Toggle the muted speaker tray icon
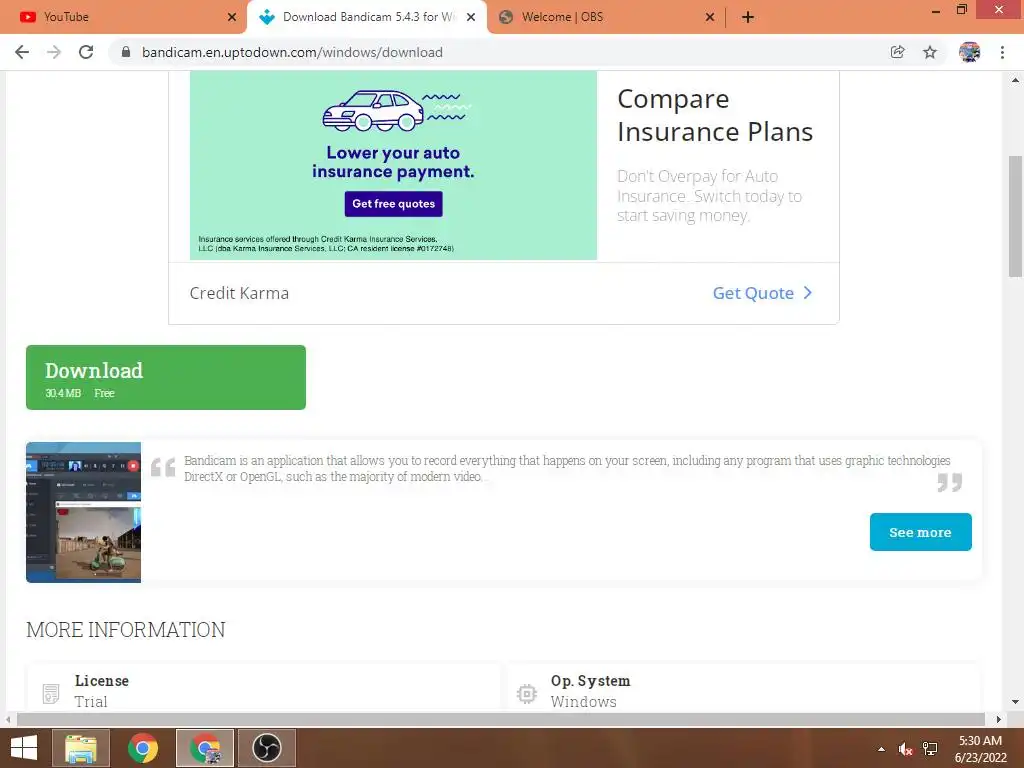The height and width of the screenshot is (768, 1024). coord(905,749)
